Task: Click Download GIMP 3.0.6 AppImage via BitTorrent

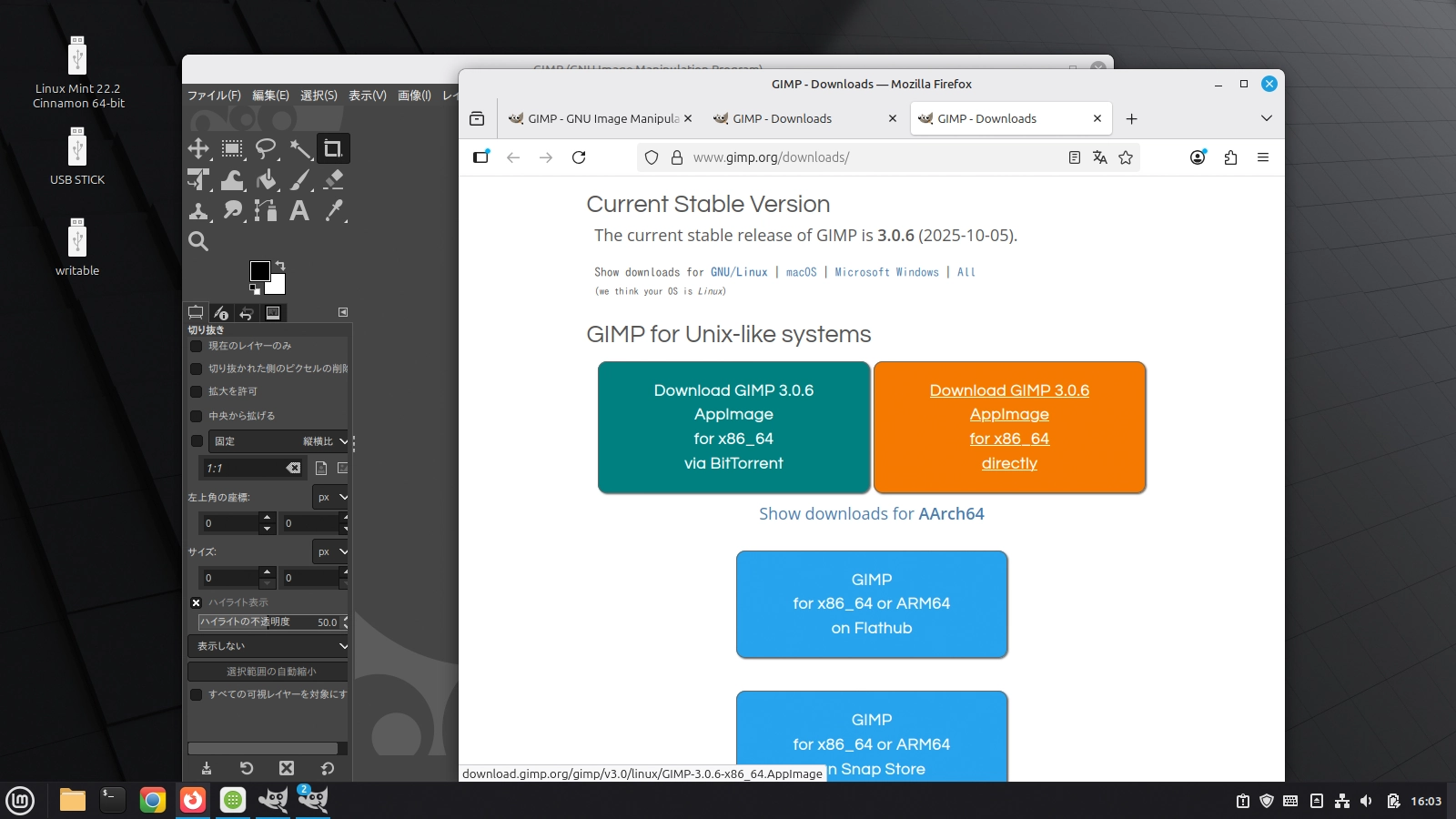Action: pyautogui.click(x=733, y=427)
